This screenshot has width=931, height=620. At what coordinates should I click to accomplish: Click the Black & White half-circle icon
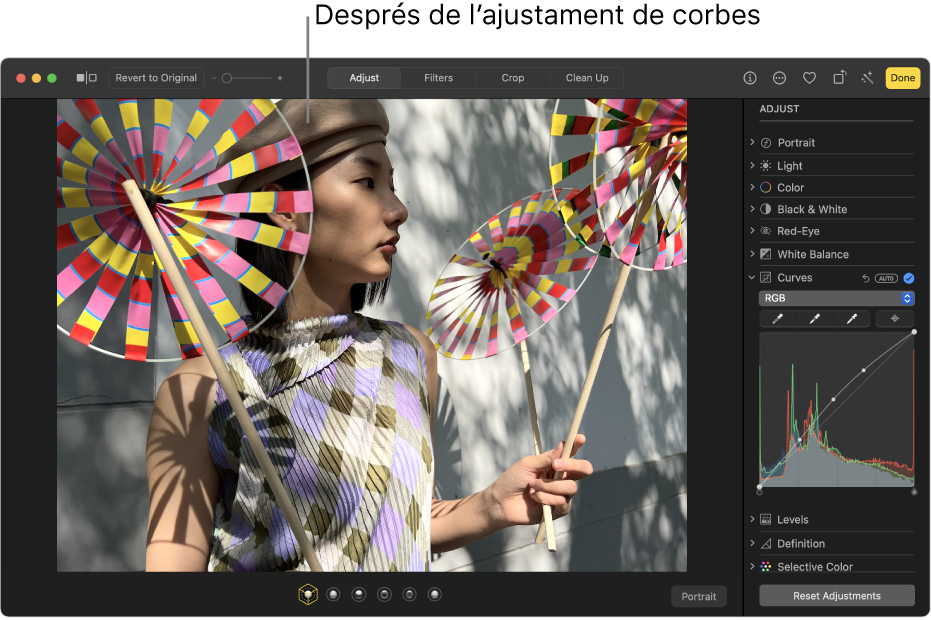click(x=766, y=209)
